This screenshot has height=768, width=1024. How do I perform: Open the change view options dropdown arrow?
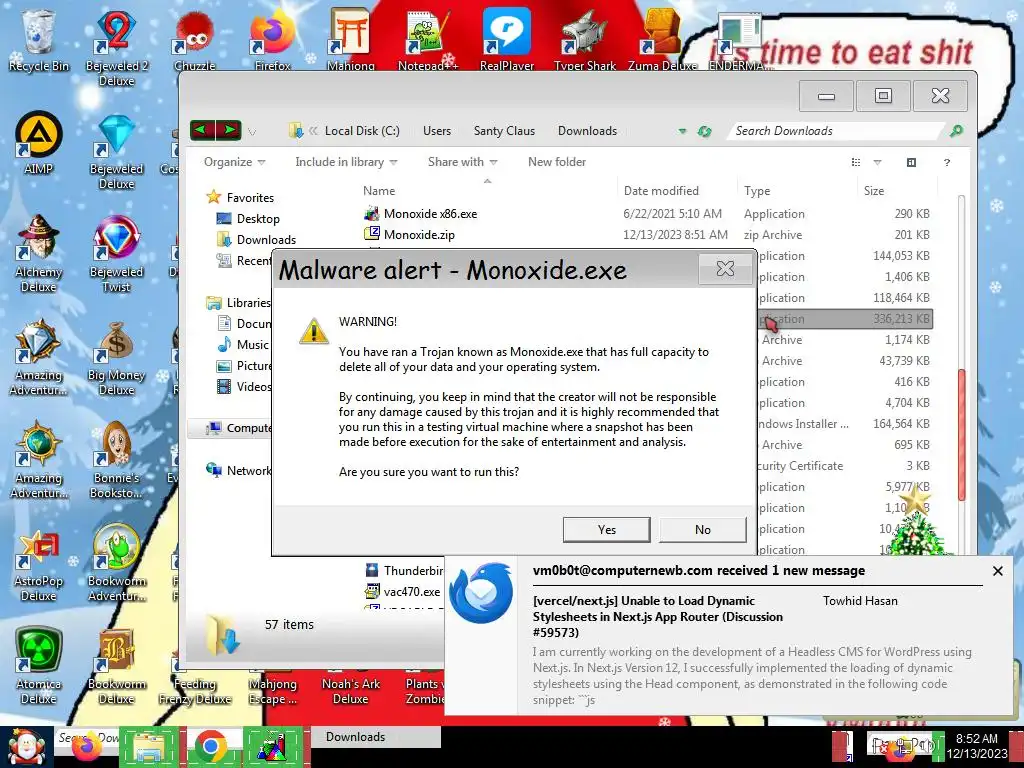tap(877, 163)
